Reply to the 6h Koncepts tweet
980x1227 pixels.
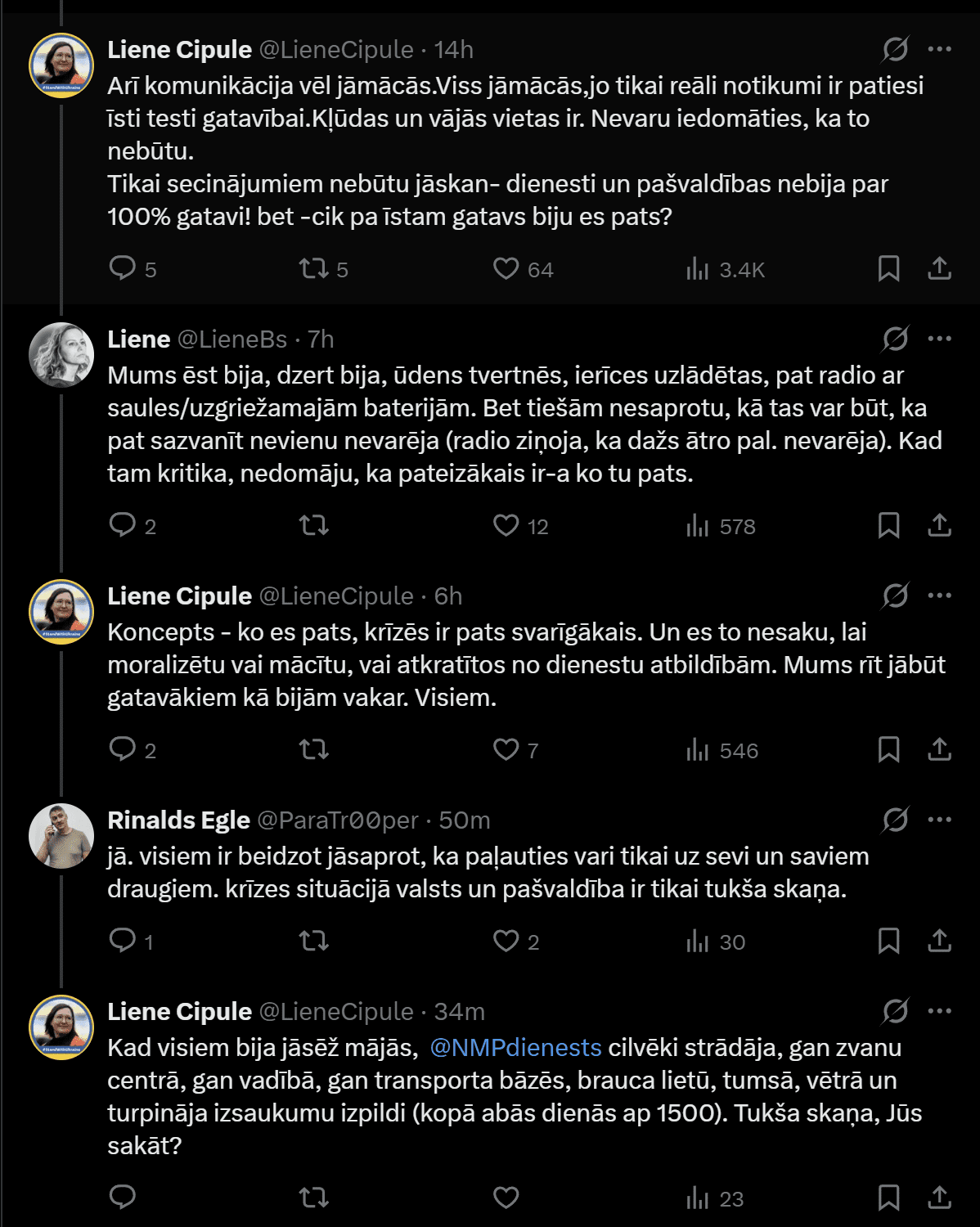click(132, 750)
